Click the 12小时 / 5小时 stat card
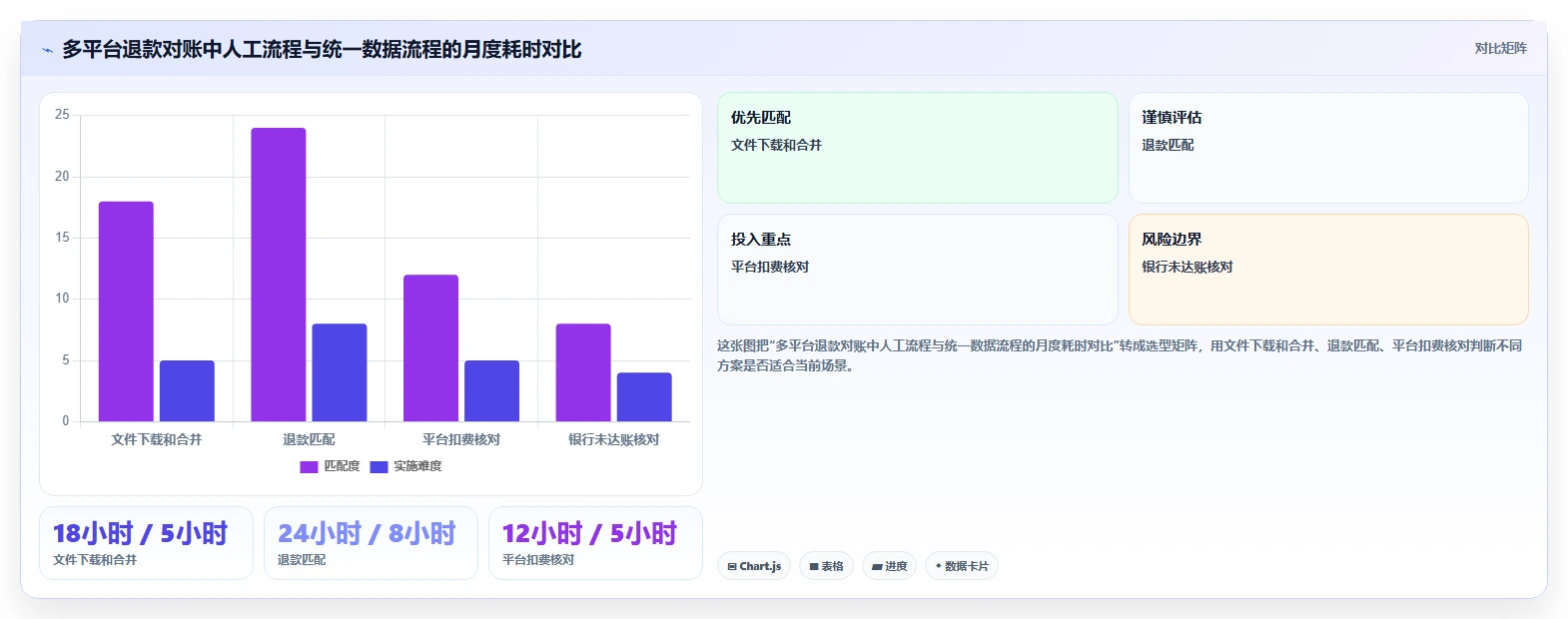Screen dimensions: 1568x619 pos(595,543)
